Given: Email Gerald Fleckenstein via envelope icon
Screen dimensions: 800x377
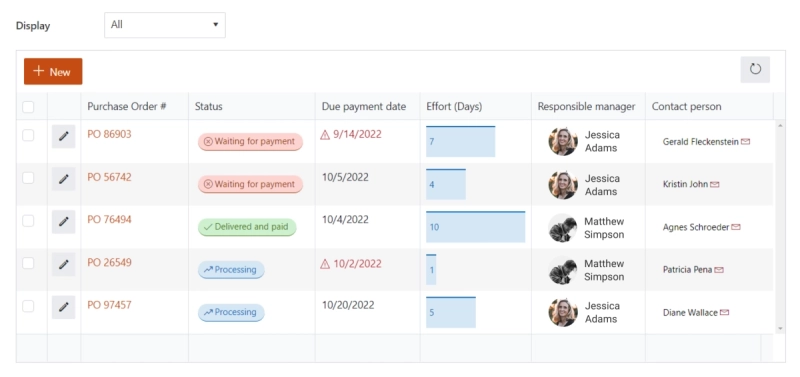Looking at the screenshot, I should (x=745, y=142).
